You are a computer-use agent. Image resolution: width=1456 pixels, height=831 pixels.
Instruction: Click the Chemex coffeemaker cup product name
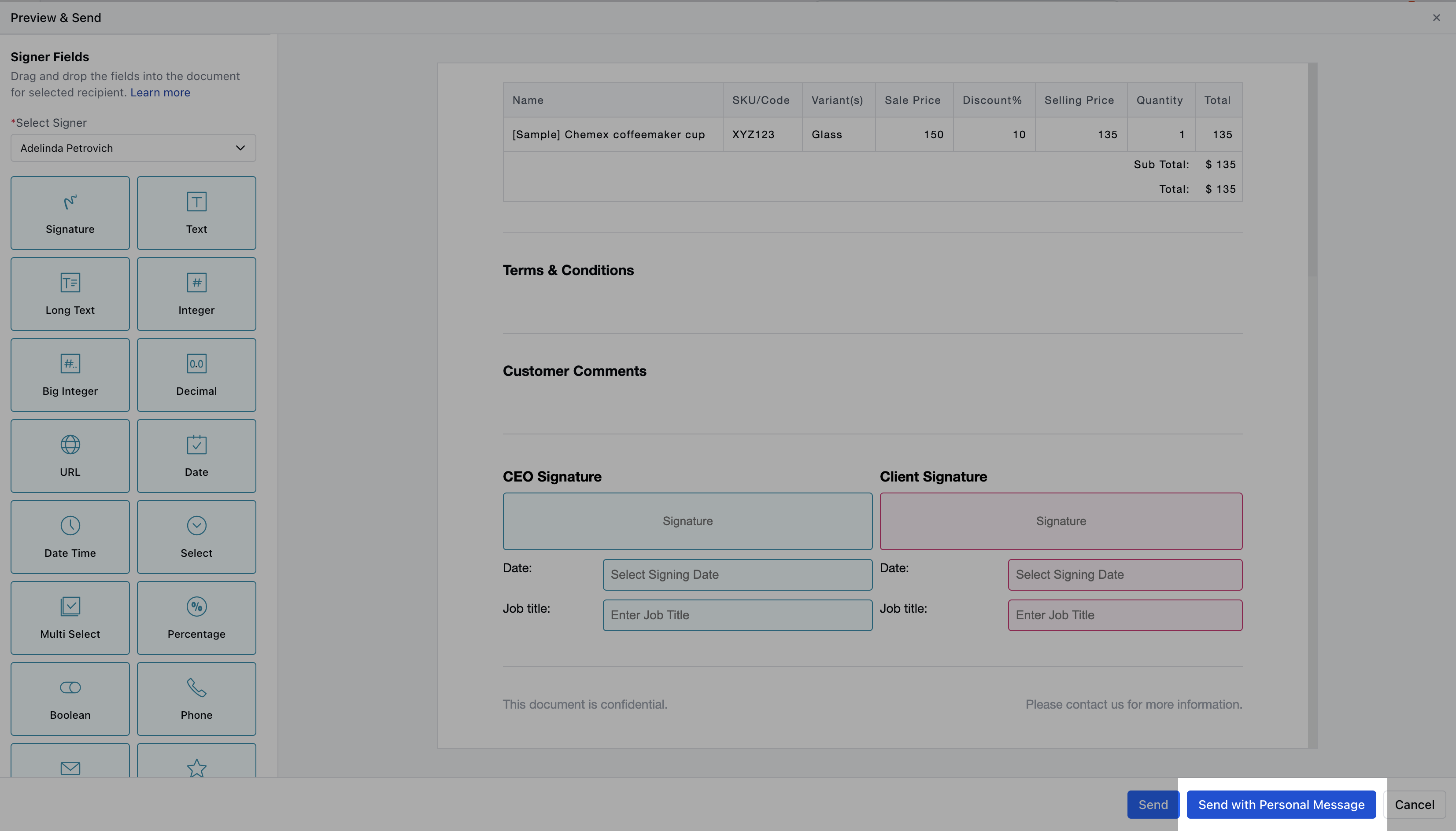609,135
